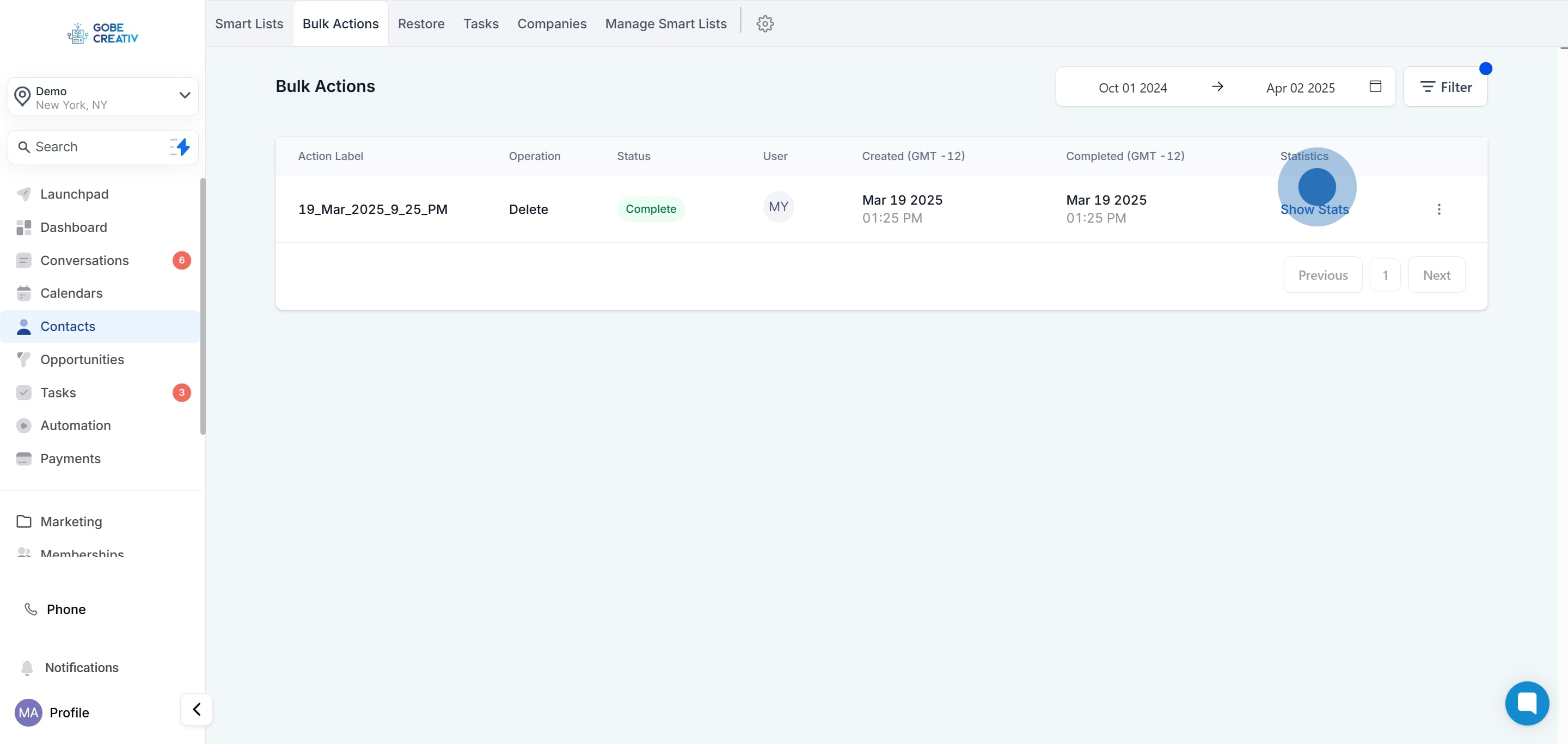
Task: Click the quick actions lightning icon
Action: click(x=180, y=146)
